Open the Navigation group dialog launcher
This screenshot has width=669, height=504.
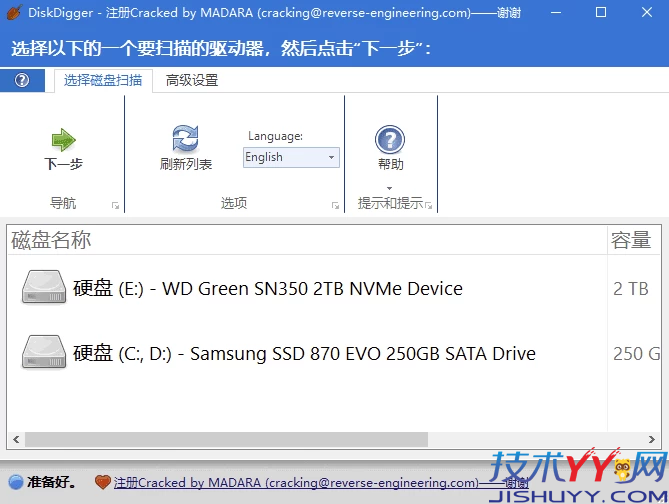pyautogui.click(x=115, y=206)
